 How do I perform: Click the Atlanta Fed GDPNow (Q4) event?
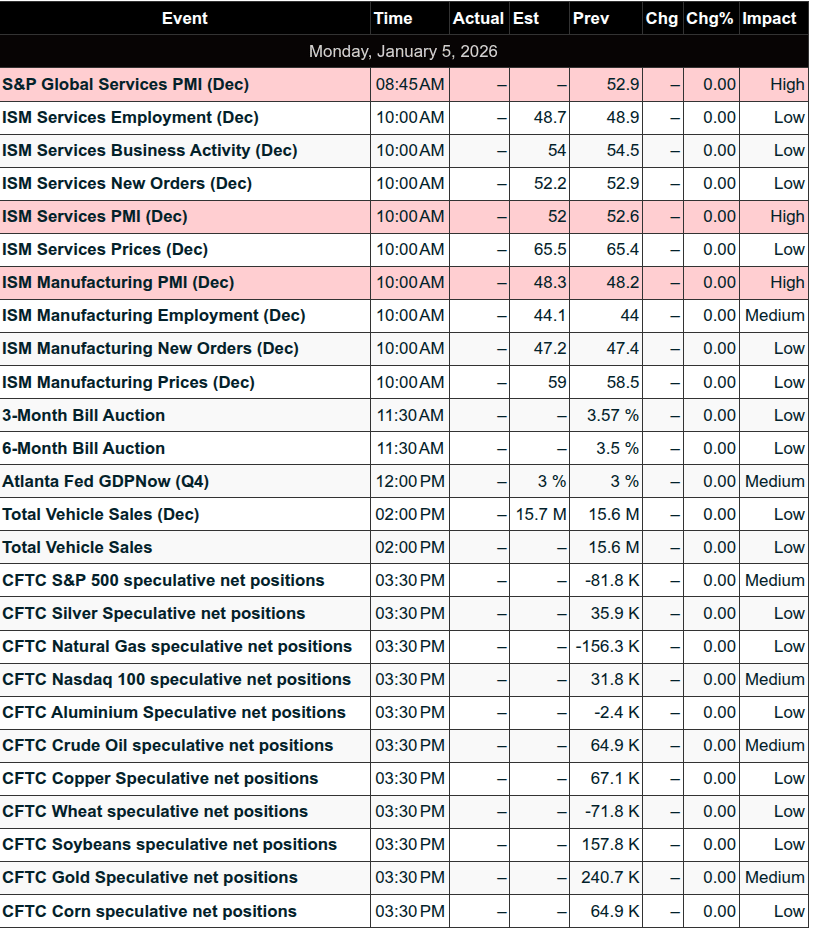coord(105,482)
